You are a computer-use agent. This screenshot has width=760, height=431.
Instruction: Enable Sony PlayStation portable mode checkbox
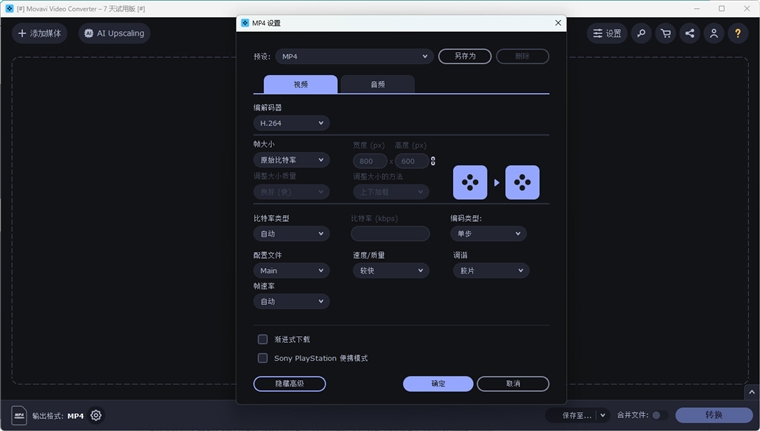263,358
